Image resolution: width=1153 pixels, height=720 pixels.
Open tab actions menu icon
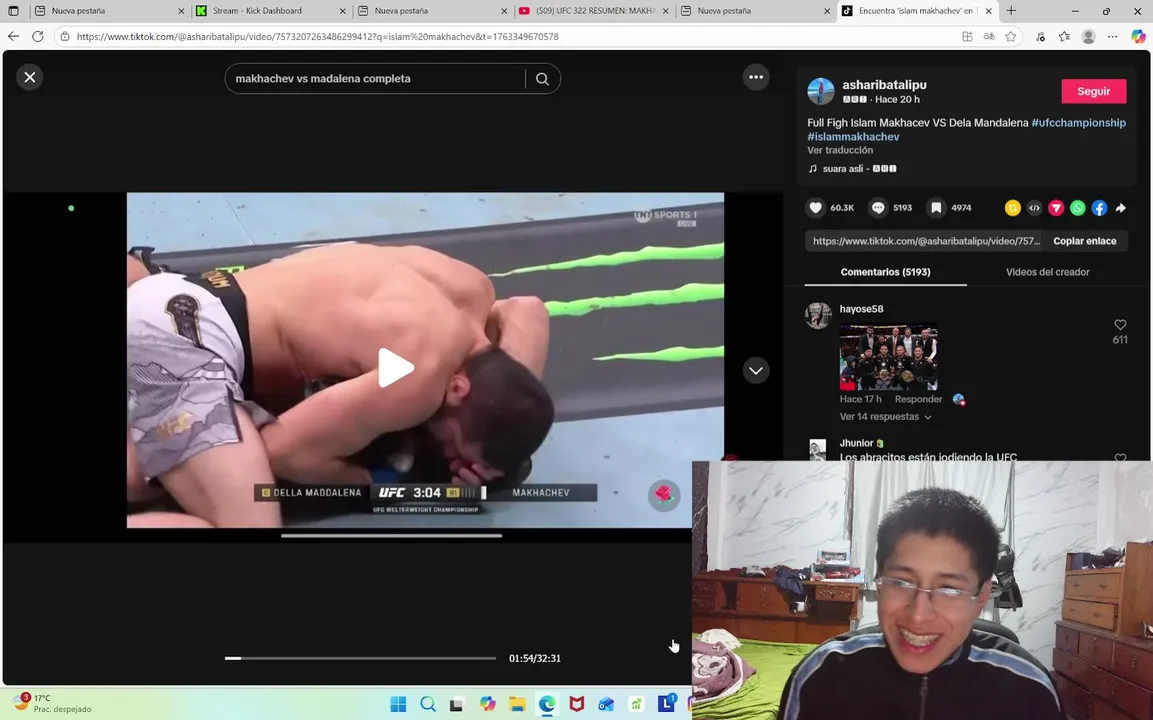click(13, 11)
